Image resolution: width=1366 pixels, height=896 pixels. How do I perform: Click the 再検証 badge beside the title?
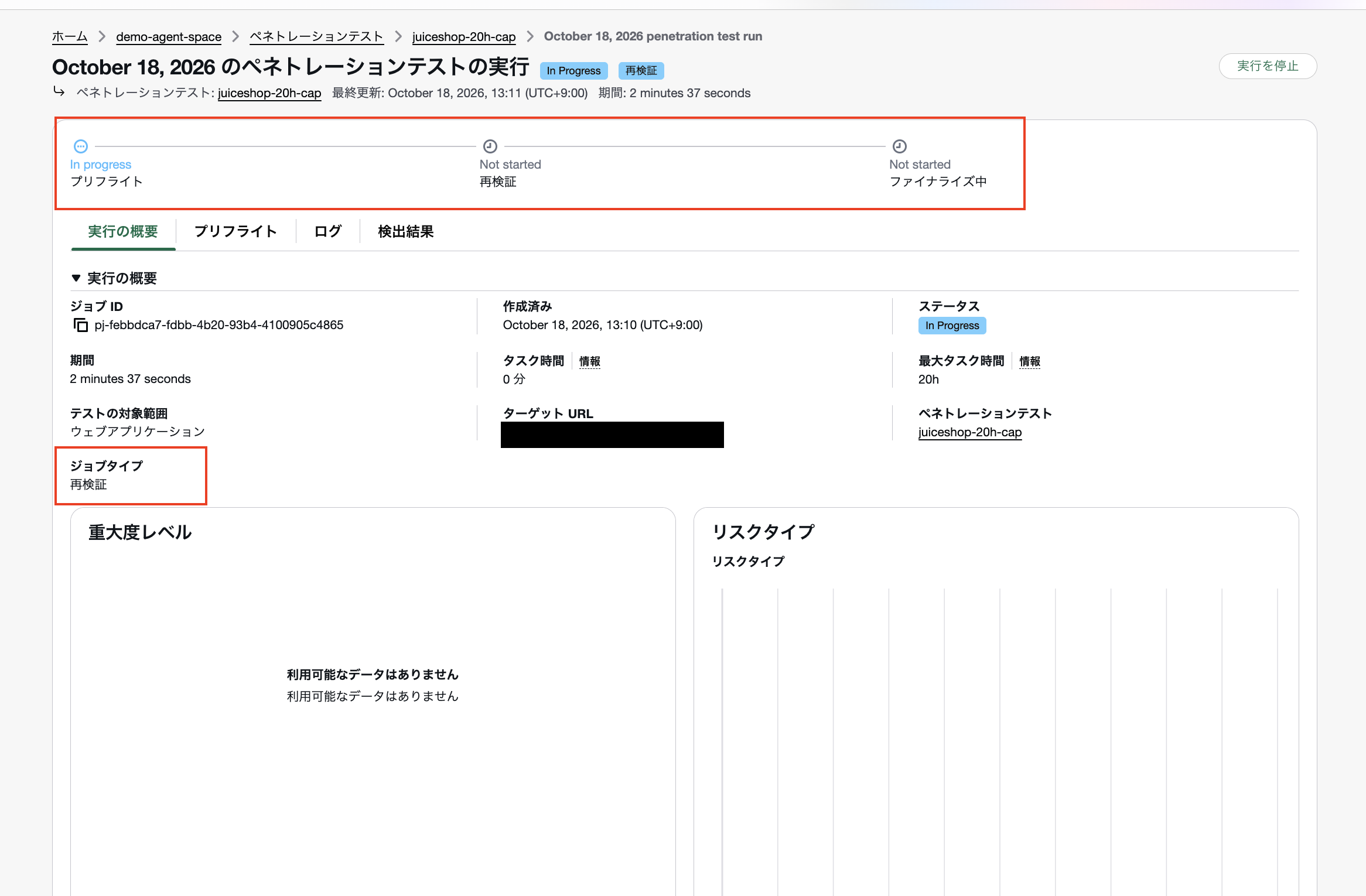tap(641, 71)
